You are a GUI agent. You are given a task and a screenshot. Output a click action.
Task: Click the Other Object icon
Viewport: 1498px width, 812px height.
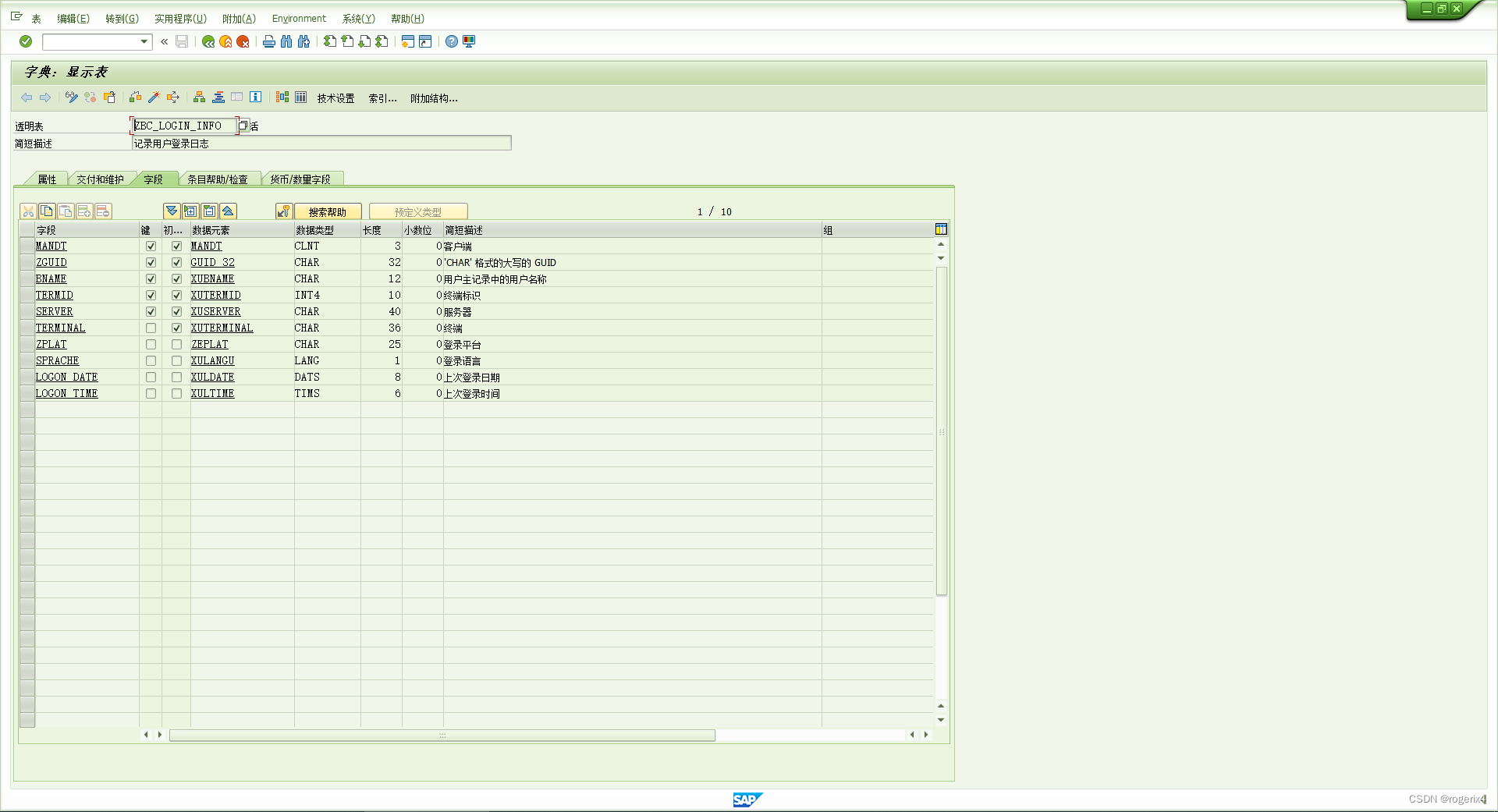point(110,98)
